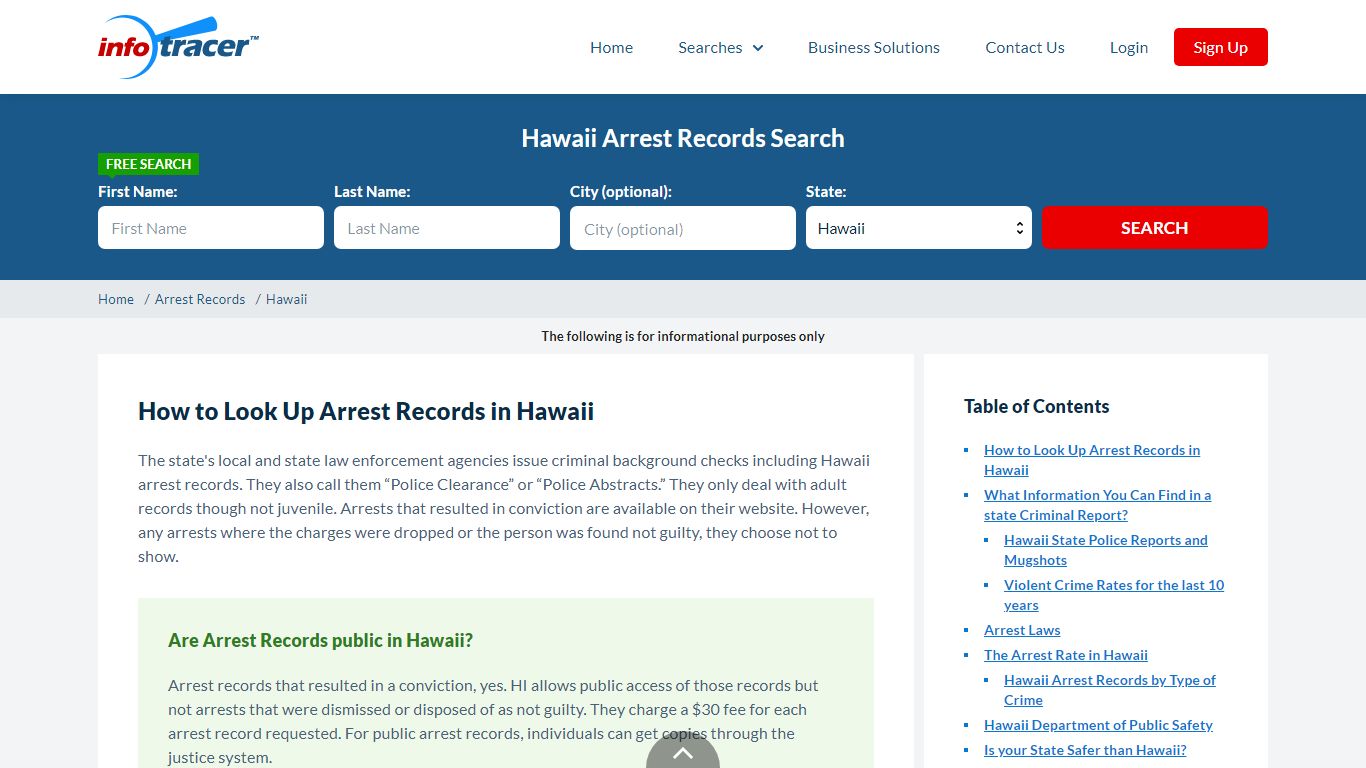Click the Arrest Records breadcrumb
This screenshot has width=1366, height=768.
click(200, 299)
